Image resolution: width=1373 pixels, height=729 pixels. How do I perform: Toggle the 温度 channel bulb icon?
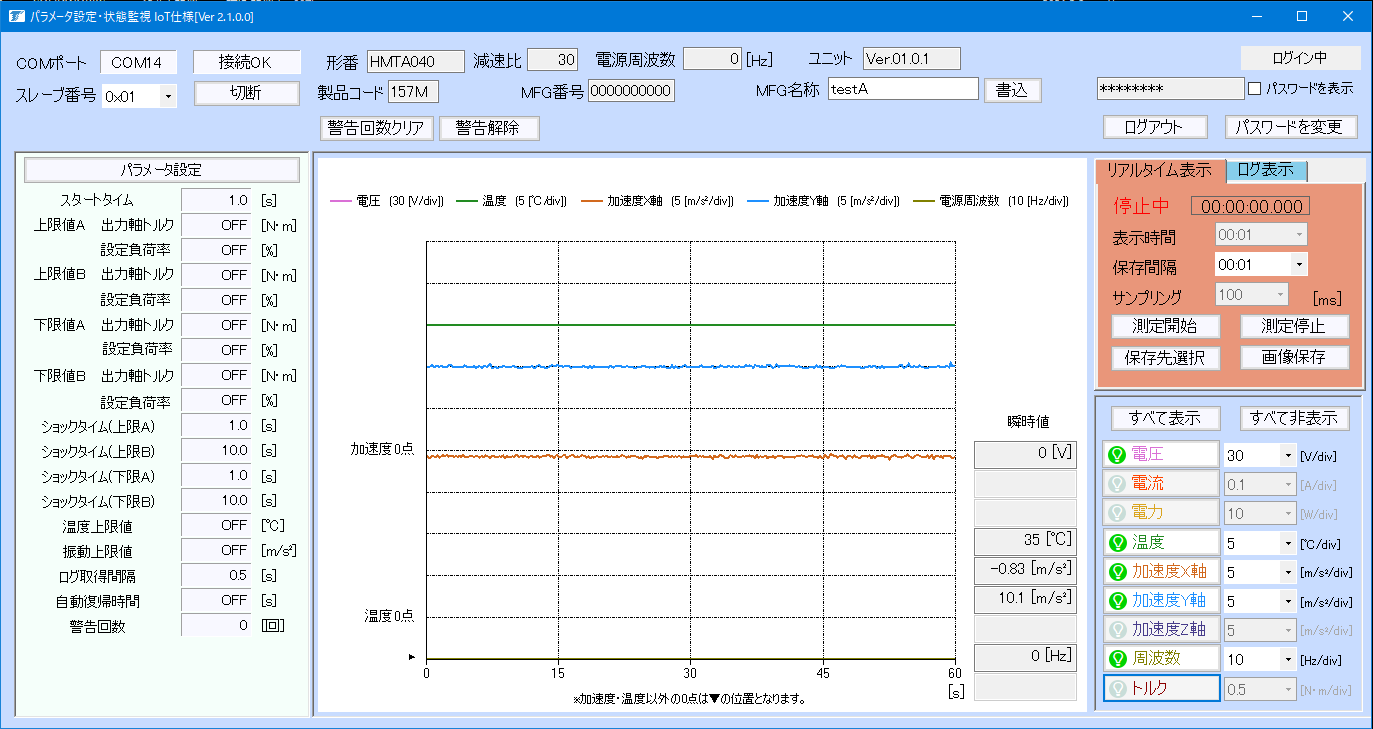pyautogui.click(x=1118, y=543)
